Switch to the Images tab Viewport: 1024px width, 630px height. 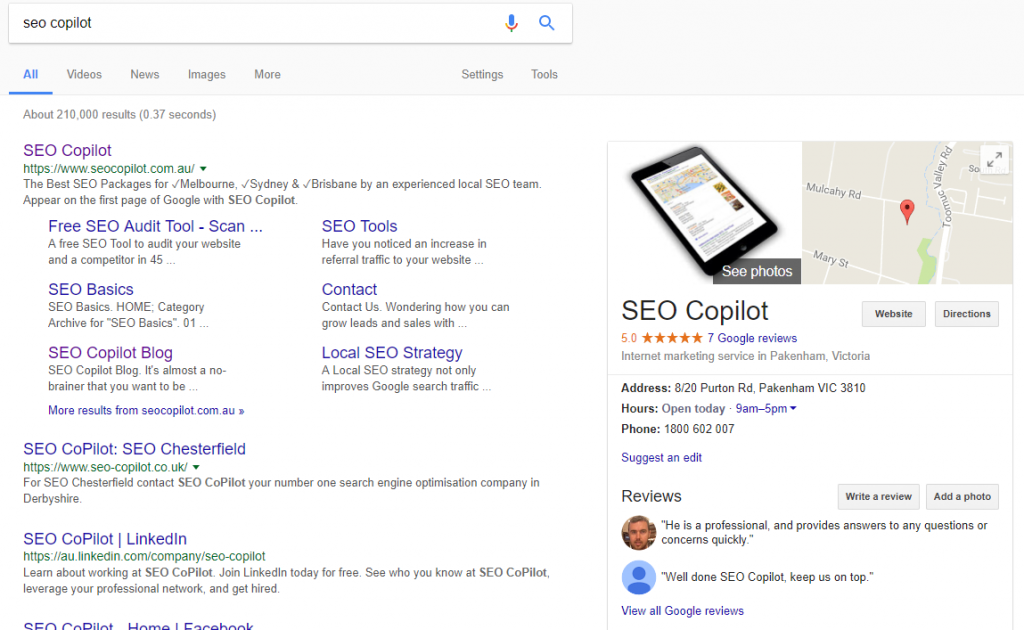[206, 74]
